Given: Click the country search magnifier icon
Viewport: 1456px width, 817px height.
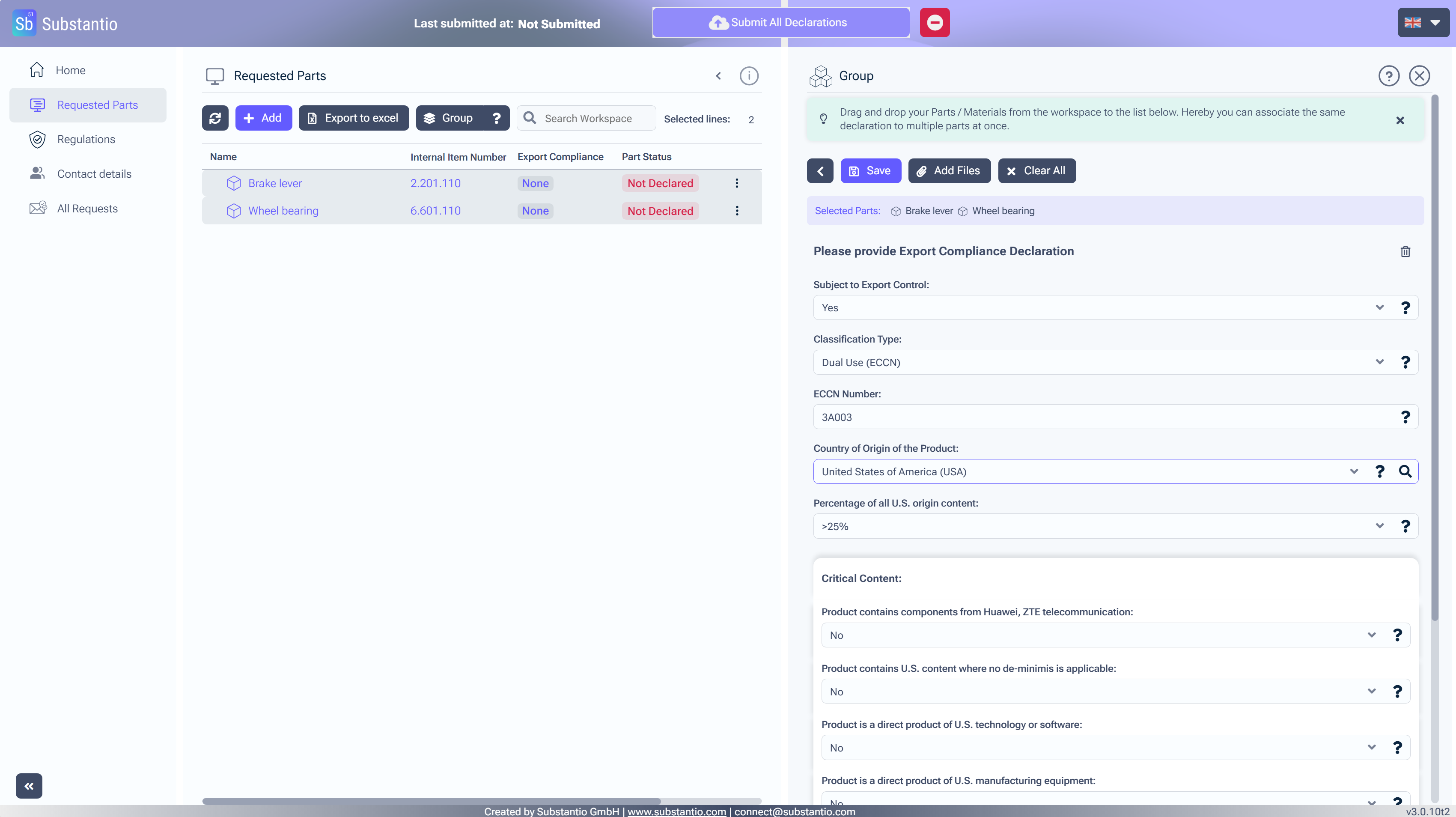Looking at the screenshot, I should [1405, 471].
